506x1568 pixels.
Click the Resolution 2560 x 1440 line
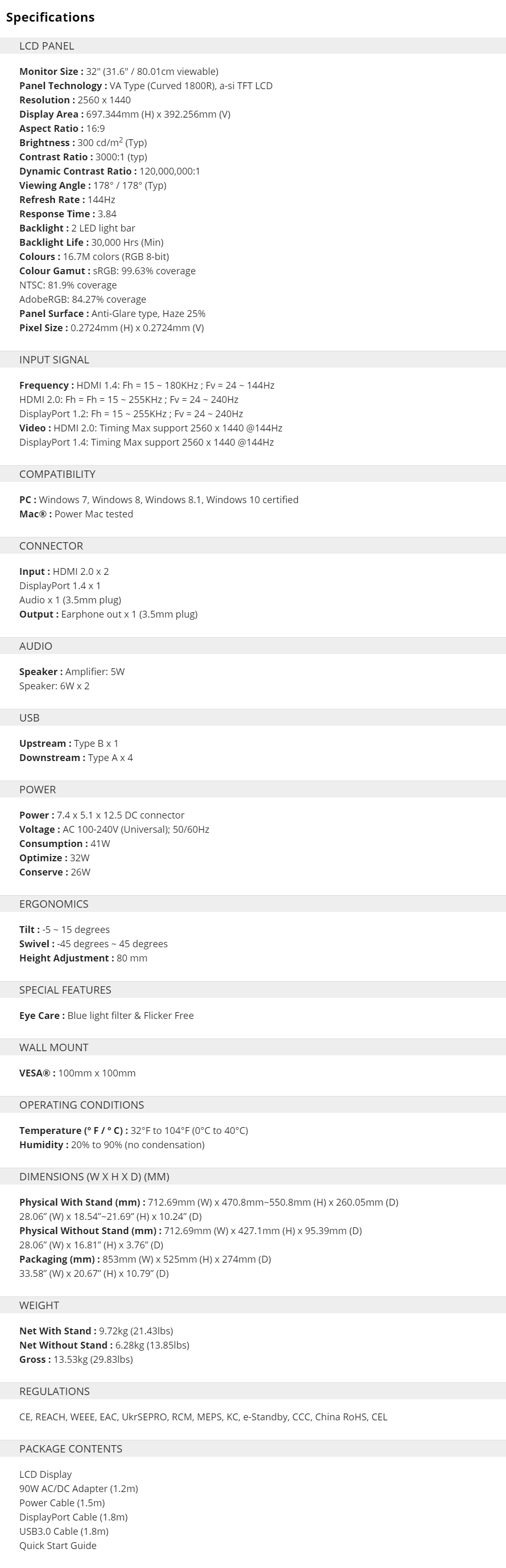tap(75, 100)
